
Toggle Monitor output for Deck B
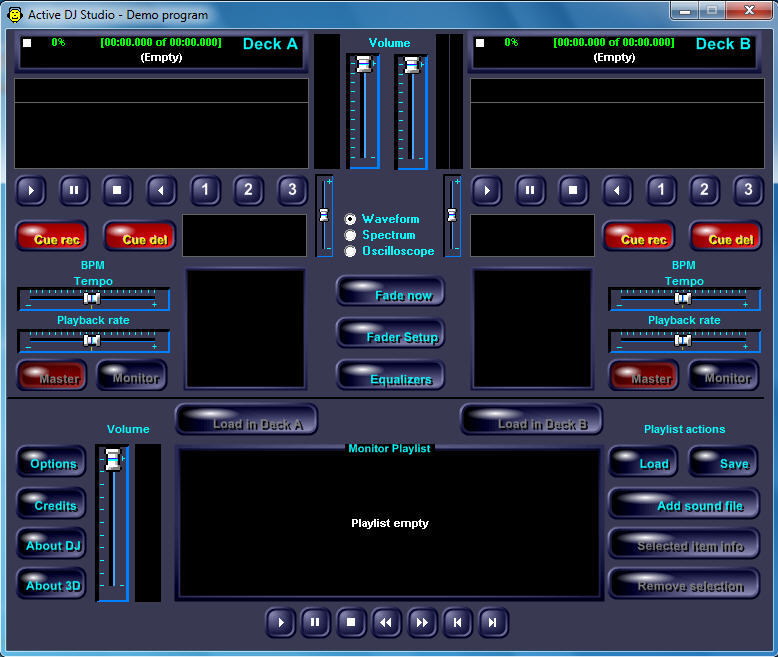tap(724, 375)
